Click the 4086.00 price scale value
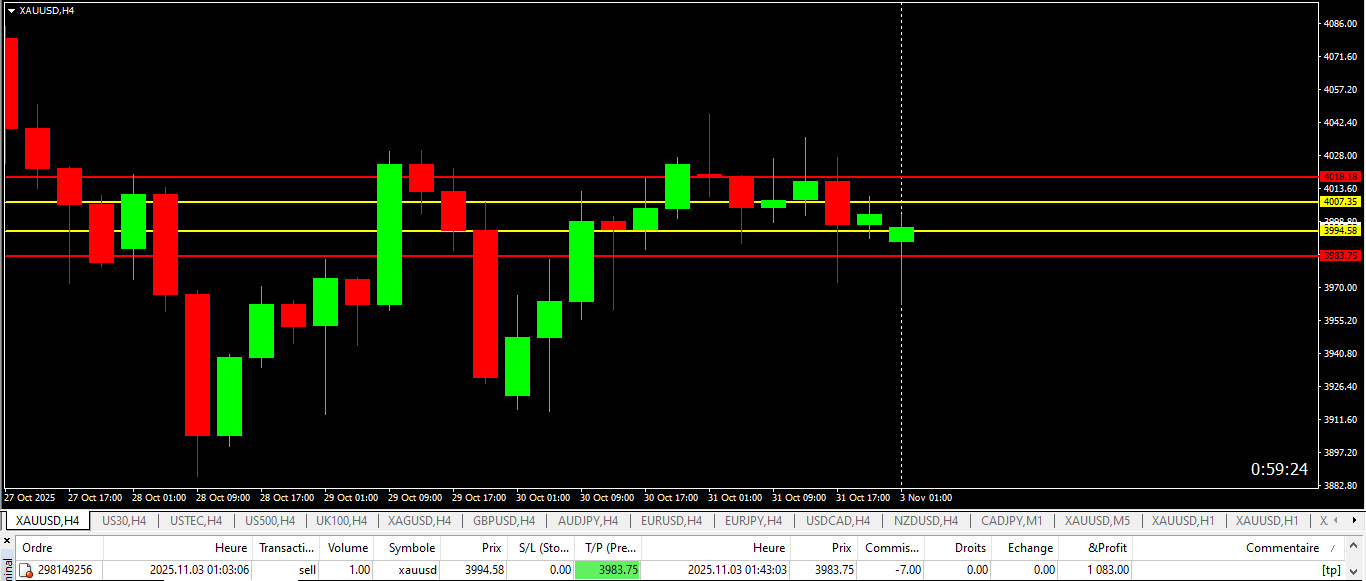1366x581 pixels. [1339, 23]
